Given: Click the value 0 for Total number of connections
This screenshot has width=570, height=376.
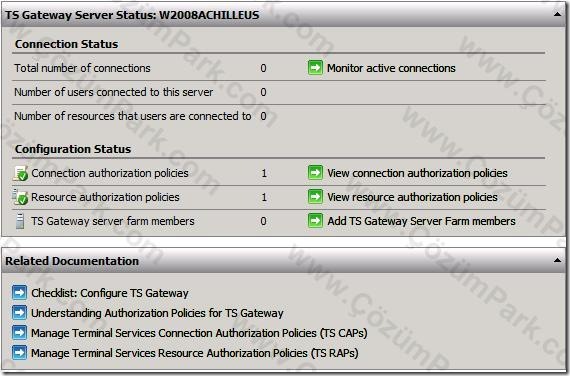Looking at the screenshot, I should point(263,68).
